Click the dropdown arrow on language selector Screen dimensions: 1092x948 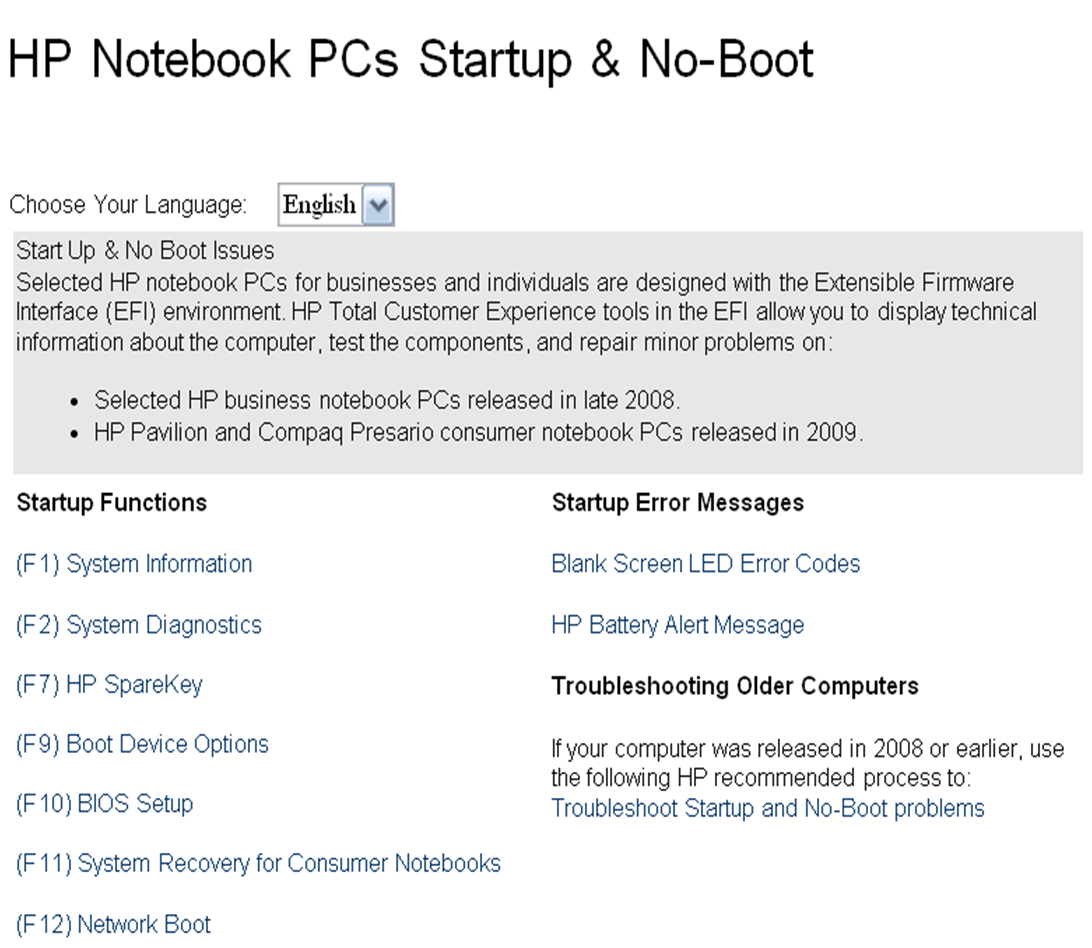[379, 204]
